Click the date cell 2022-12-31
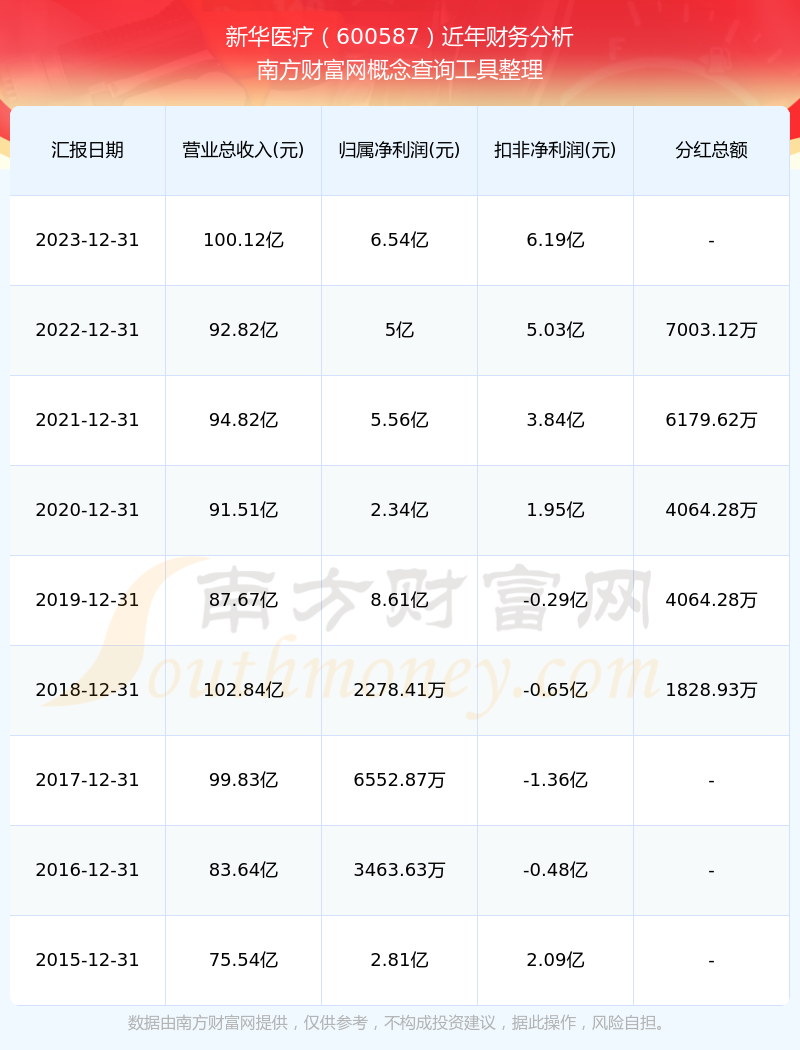Viewport: 800px width, 1050px height. pyautogui.click(x=88, y=330)
